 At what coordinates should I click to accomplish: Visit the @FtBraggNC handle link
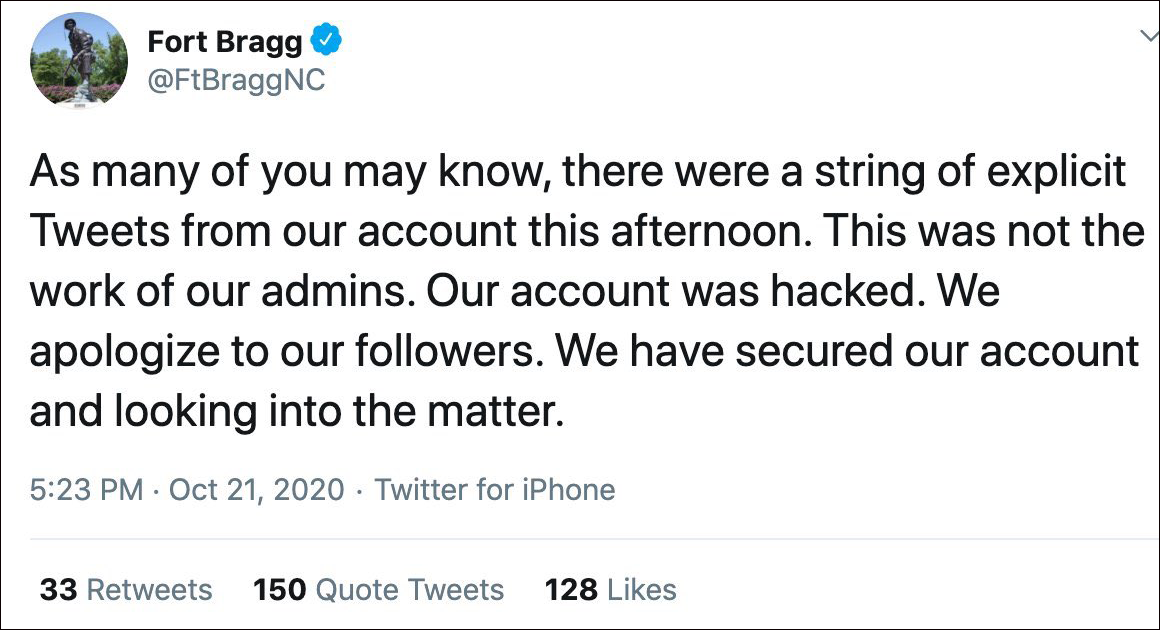point(236,79)
